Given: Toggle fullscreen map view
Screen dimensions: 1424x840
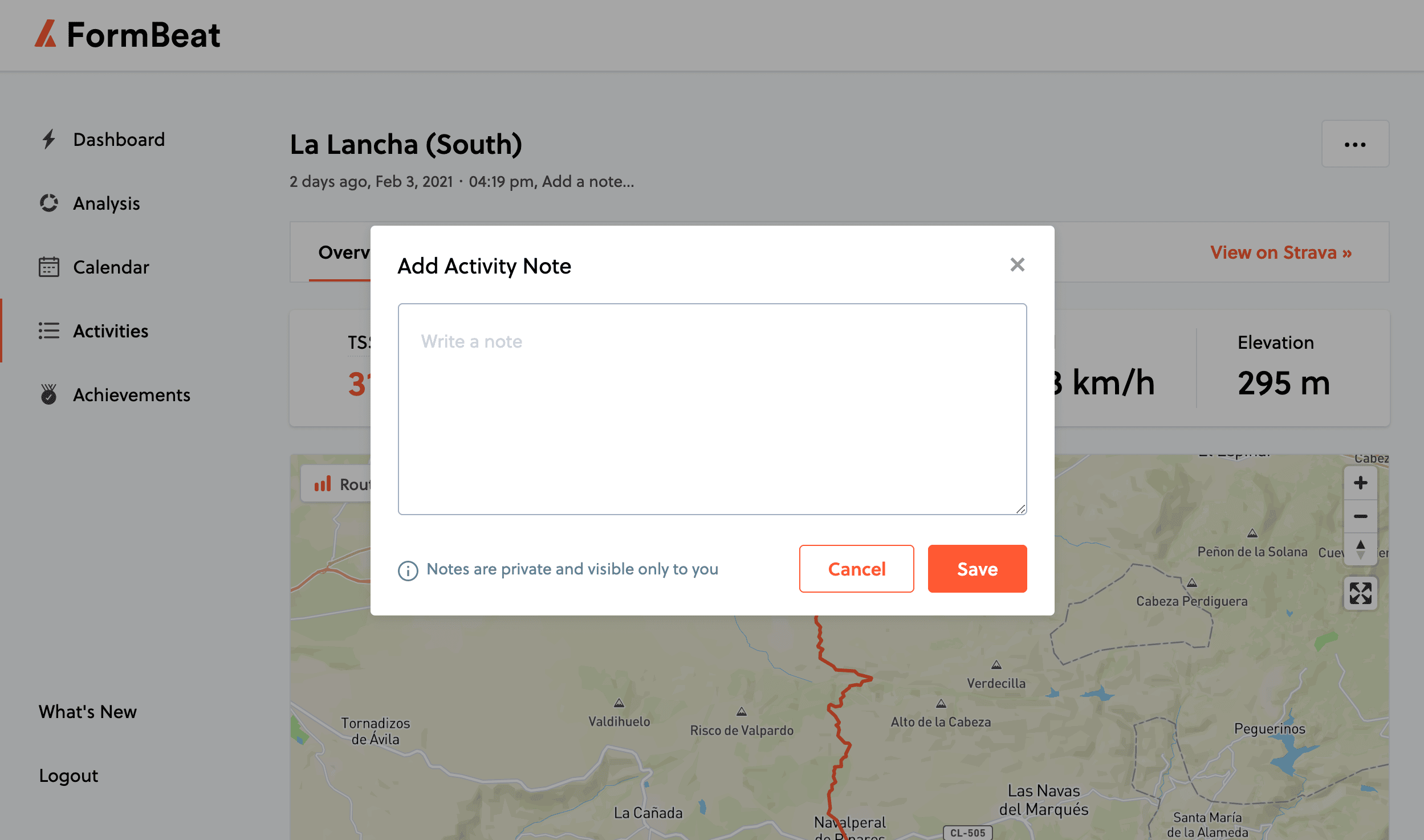Looking at the screenshot, I should [1360, 593].
